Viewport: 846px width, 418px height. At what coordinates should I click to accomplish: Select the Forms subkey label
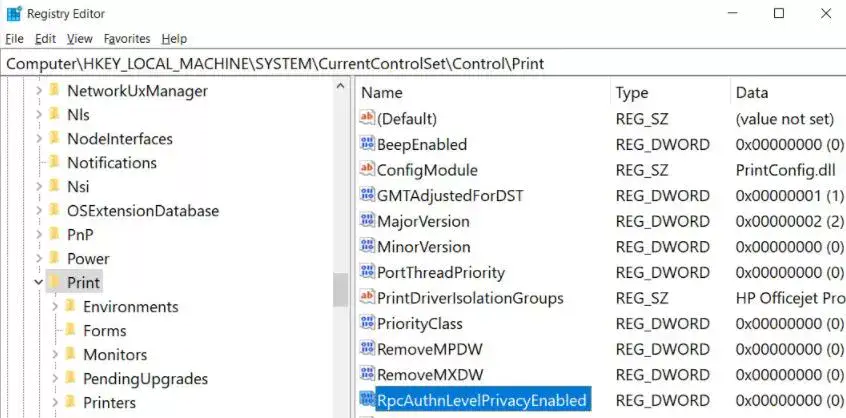[x=105, y=331]
